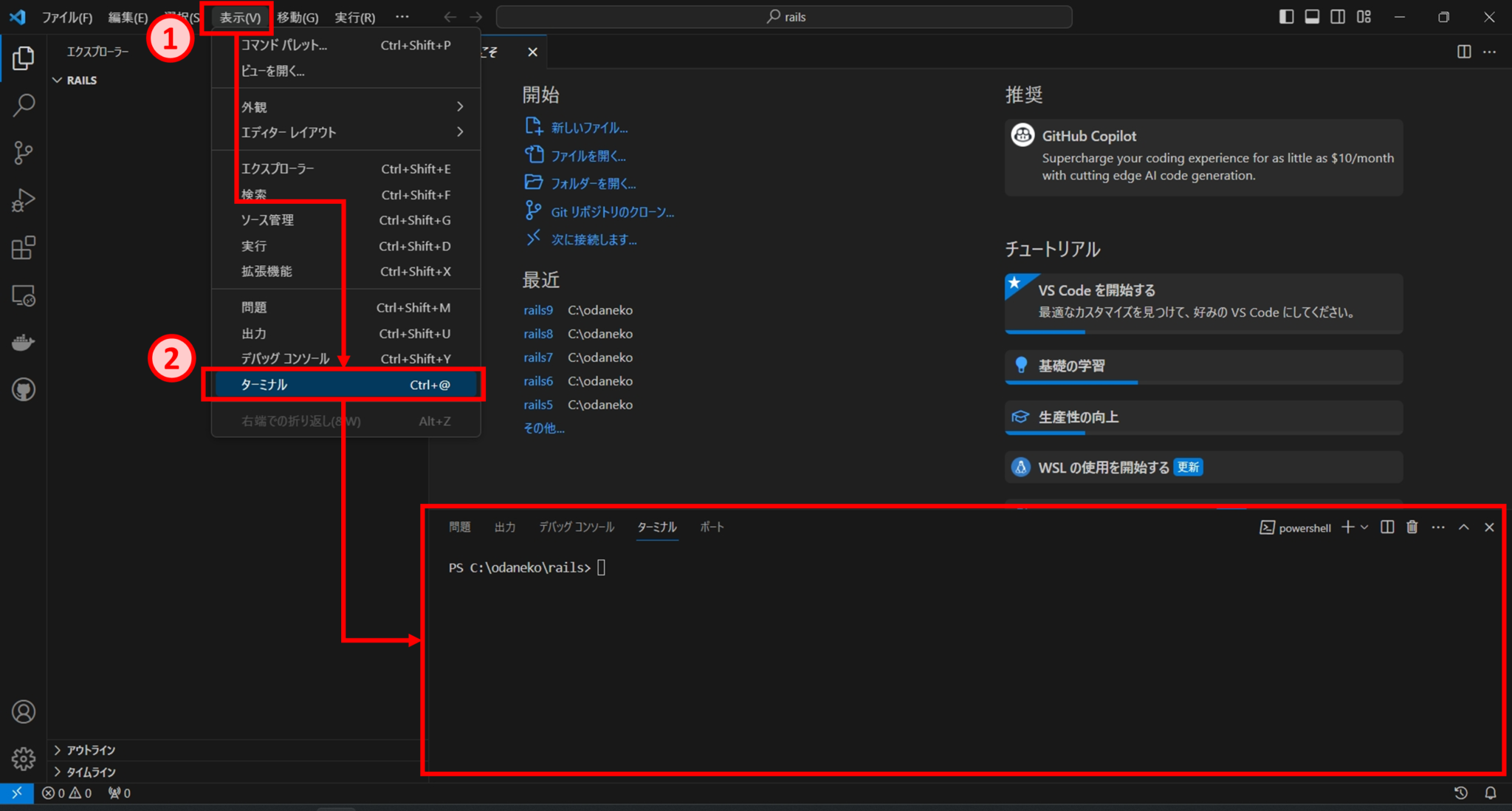Open the Run and Debug icon
The height and width of the screenshot is (811, 1512).
tap(23, 200)
